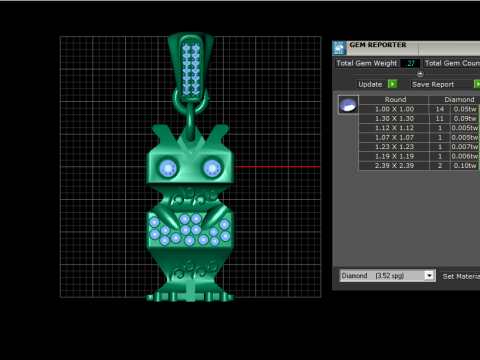Click the 0.10tw weight cell
Viewport: 480px width, 360px height.
(465, 166)
